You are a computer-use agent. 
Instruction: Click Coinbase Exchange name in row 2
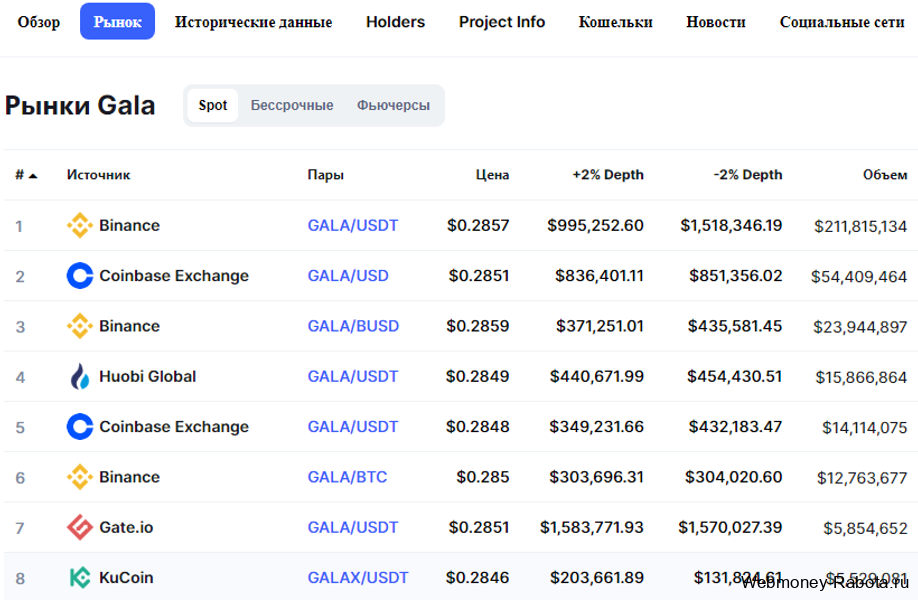coord(174,276)
